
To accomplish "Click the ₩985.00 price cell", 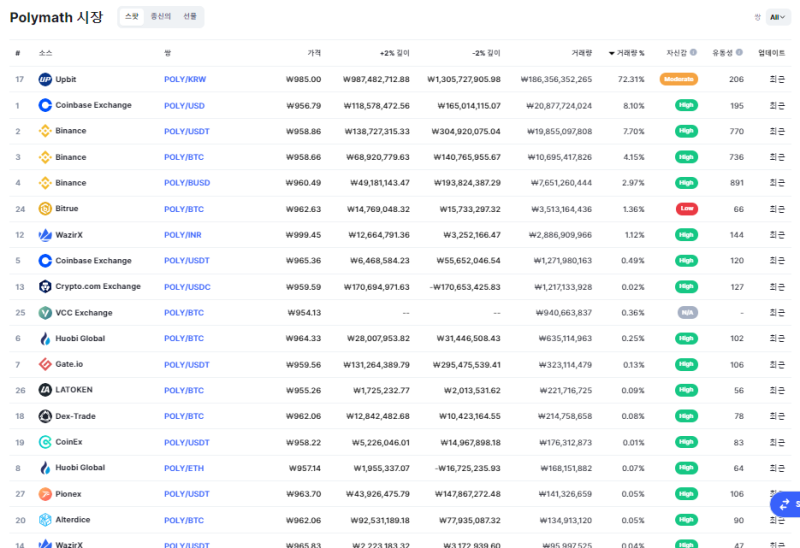I will click(x=303, y=79).
